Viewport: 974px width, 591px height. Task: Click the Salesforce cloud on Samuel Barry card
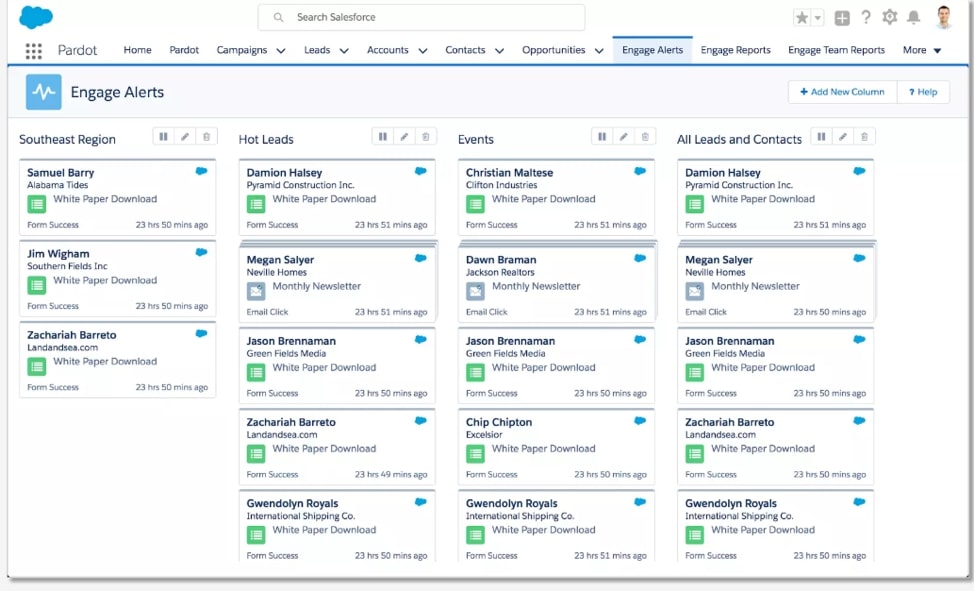click(201, 171)
